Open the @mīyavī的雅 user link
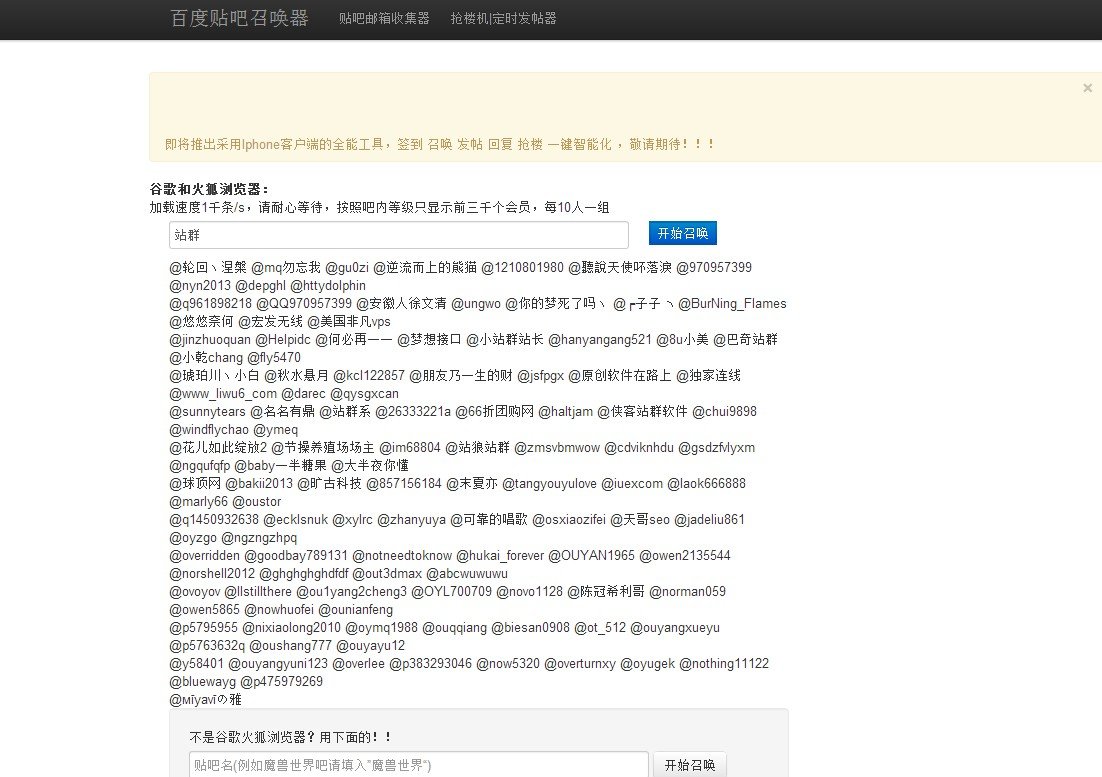This screenshot has height=777, width=1102. tap(204, 699)
